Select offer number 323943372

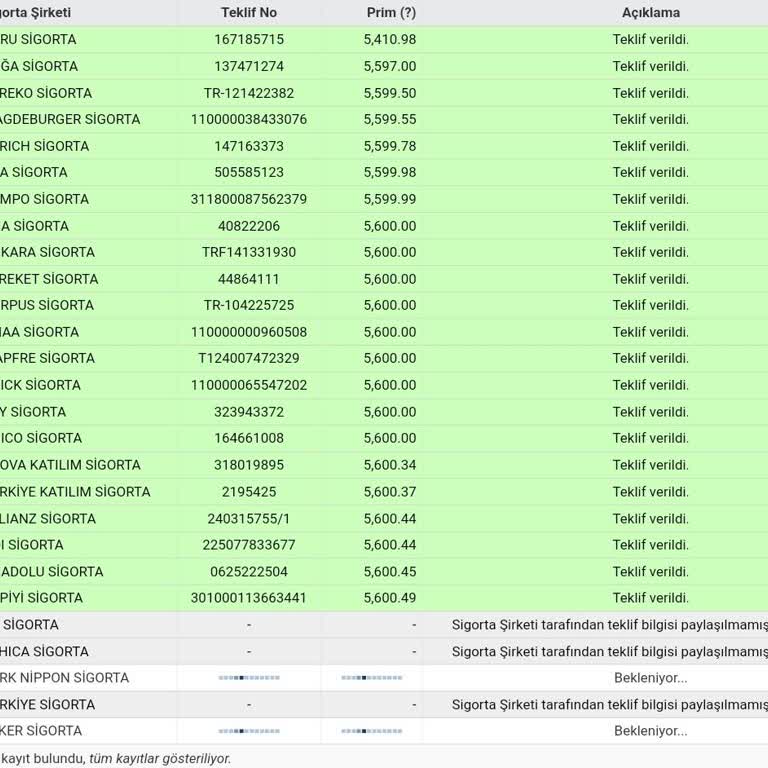pyautogui.click(x=249, y=411)
